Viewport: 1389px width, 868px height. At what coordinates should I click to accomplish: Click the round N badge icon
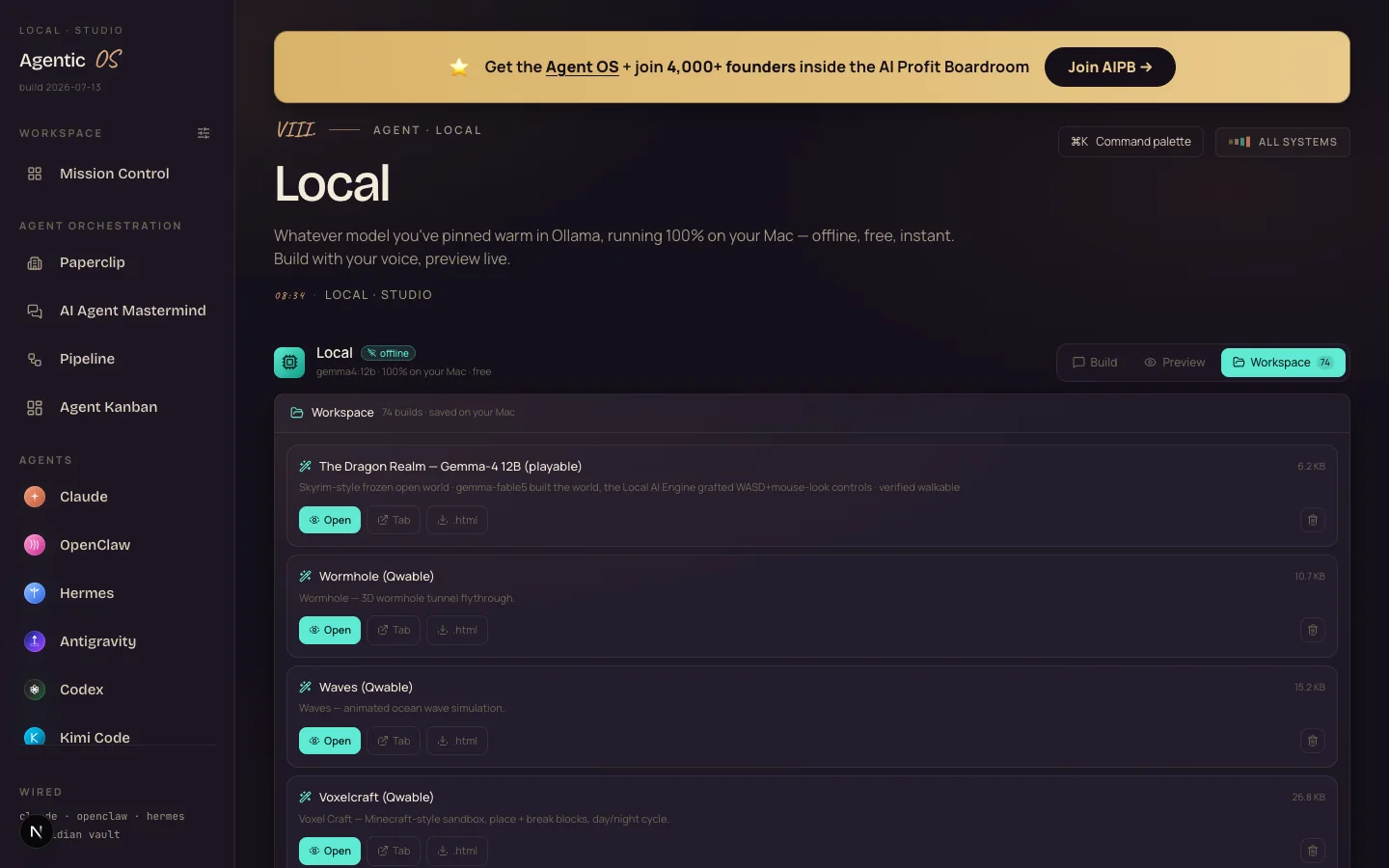click(x=37, y=831)
